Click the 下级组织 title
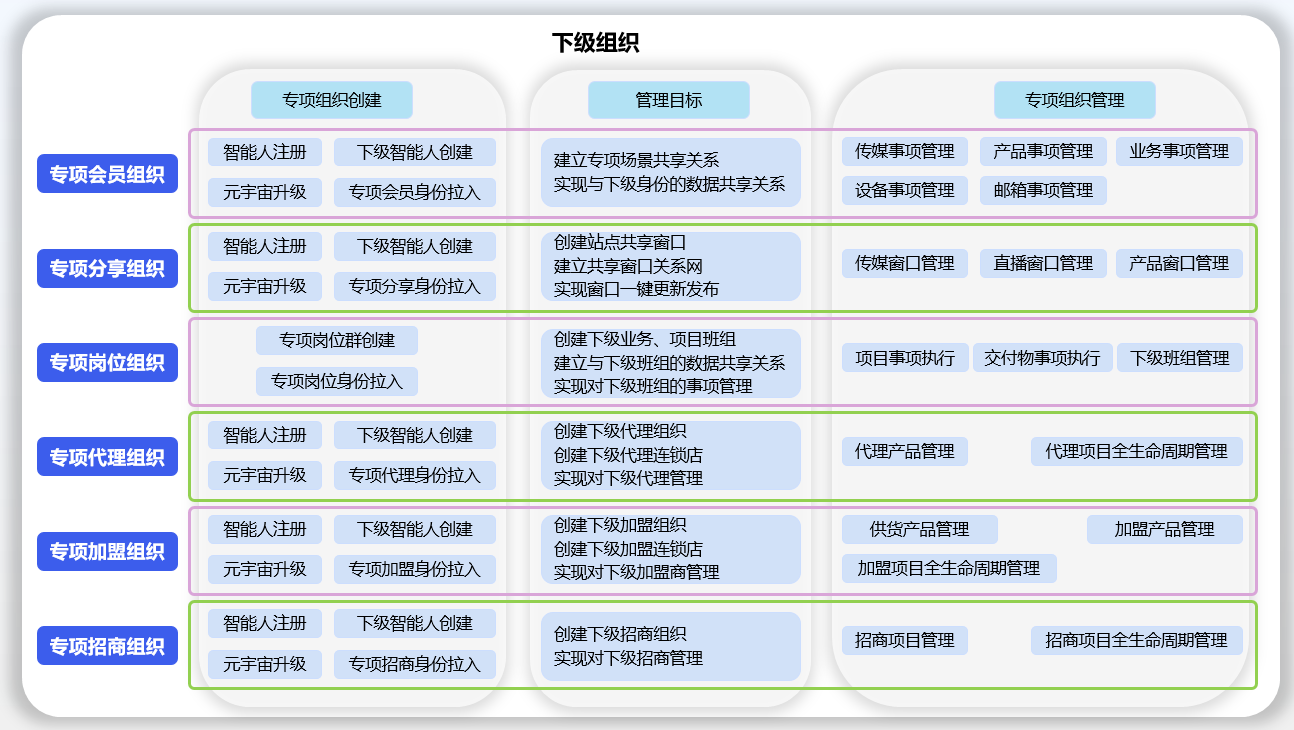The image size is (1294, 730). coord(595,43)
